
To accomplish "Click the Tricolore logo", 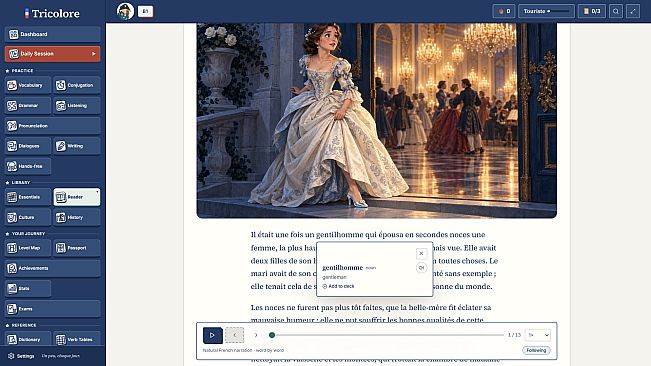I will (x=52, y=14).
